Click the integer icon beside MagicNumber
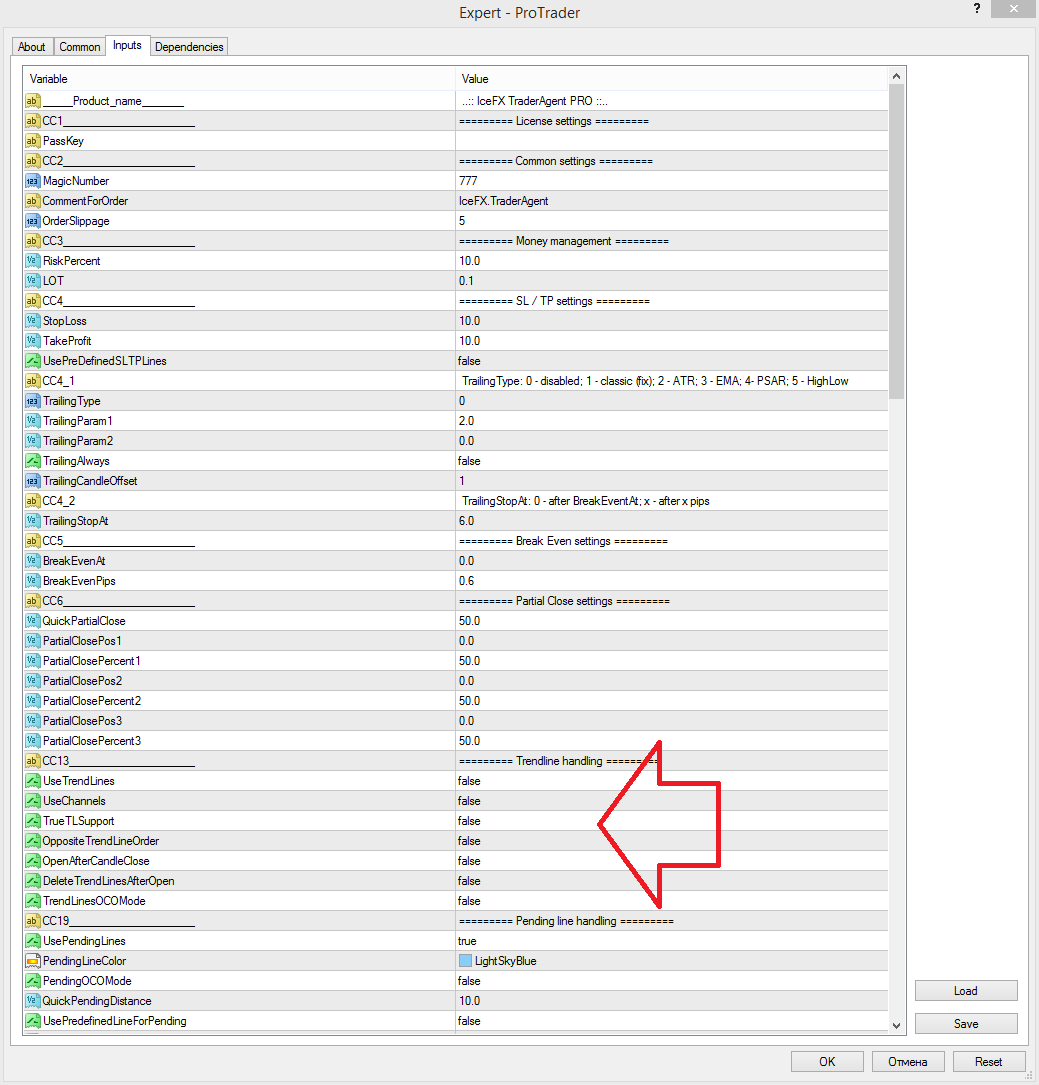 [x=33, y=181]
